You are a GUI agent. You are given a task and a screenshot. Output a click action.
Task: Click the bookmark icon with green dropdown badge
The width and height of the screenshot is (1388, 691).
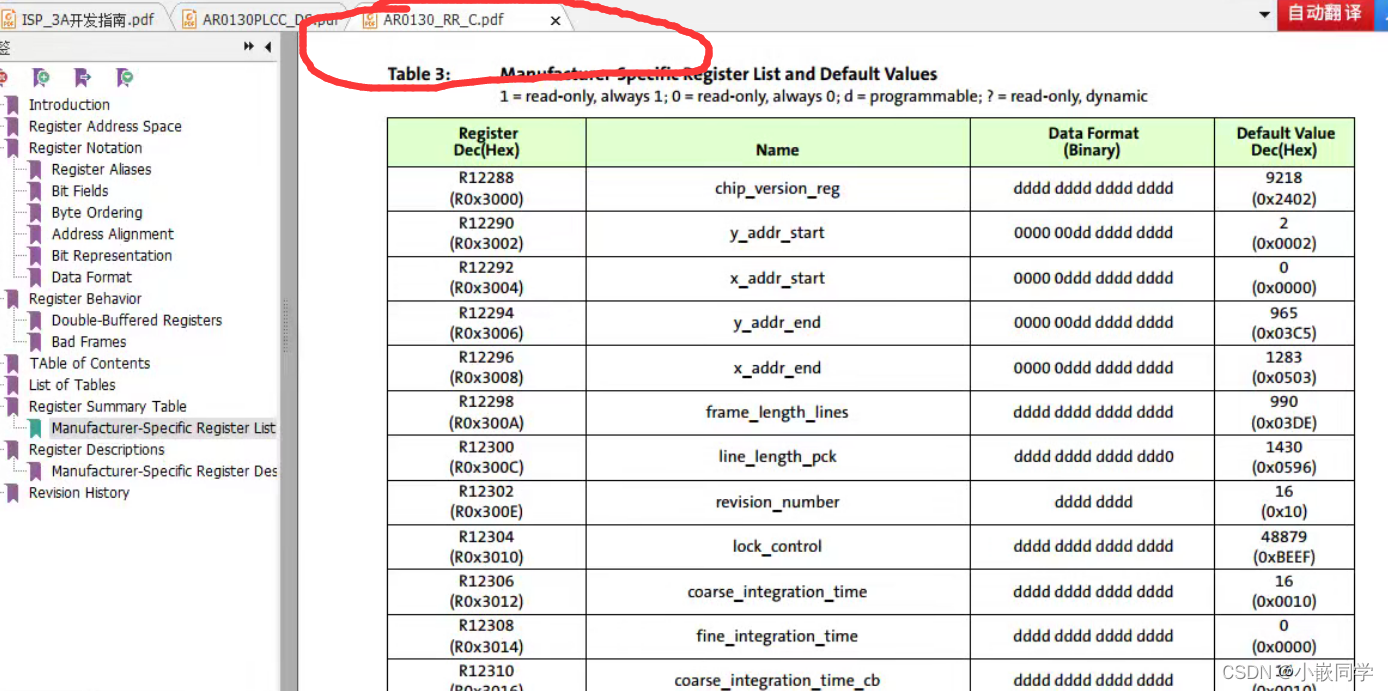pos(124,77)
